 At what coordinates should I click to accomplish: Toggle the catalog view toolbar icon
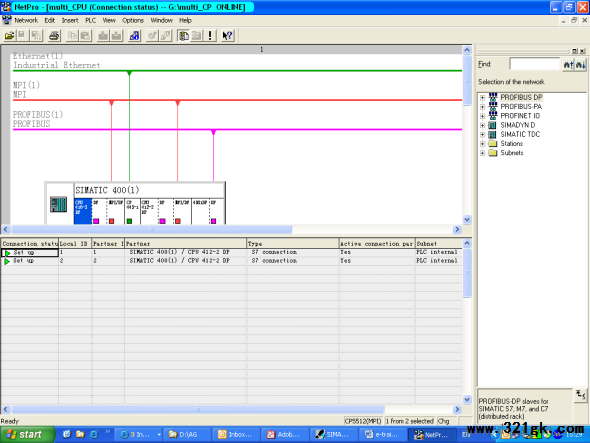pyautogui.click(x=184, y=36)
